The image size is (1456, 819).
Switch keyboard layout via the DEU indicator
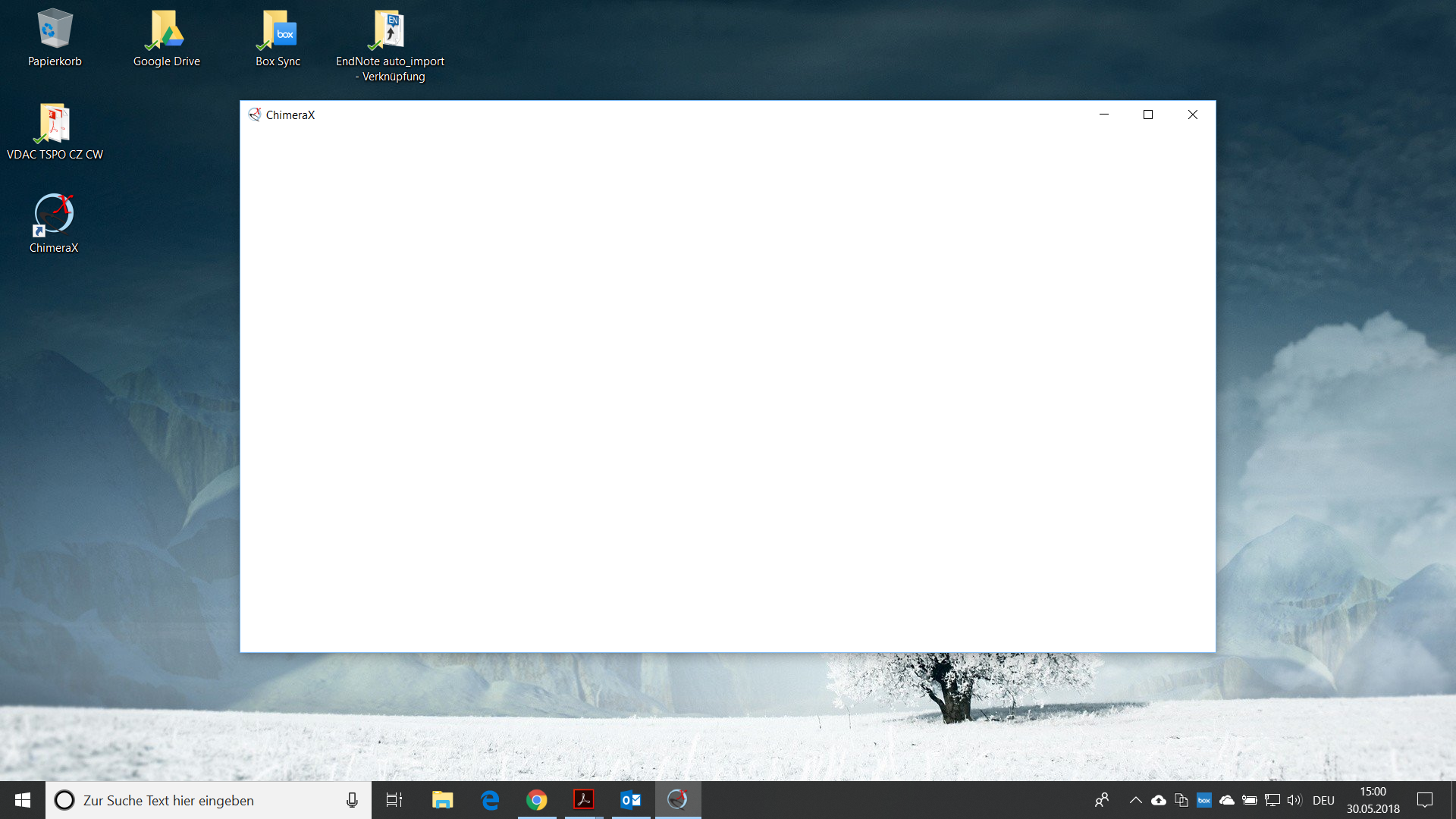pos(1324,800)
